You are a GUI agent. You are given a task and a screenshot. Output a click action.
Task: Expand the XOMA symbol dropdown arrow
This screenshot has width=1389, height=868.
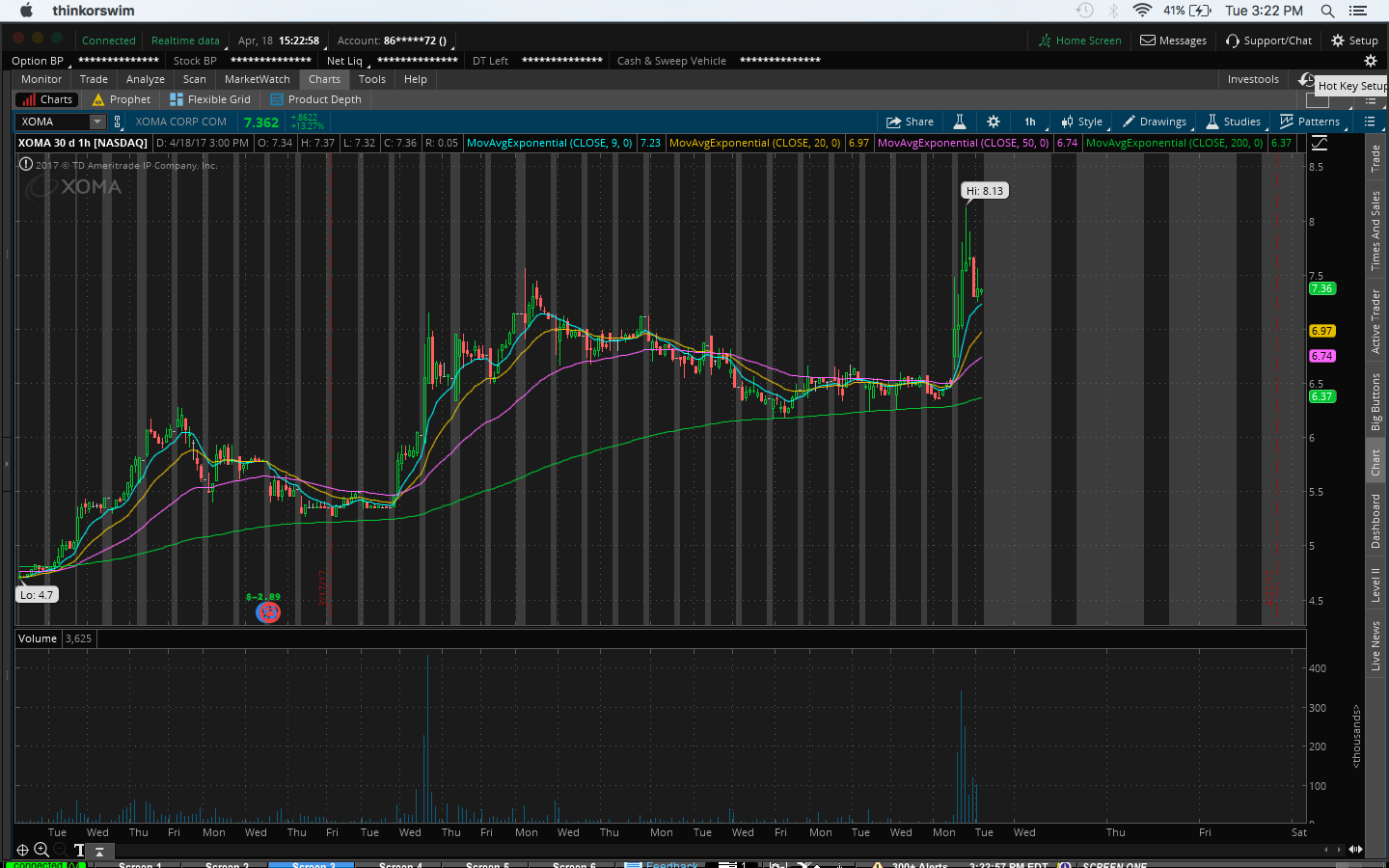click(97, 122)
